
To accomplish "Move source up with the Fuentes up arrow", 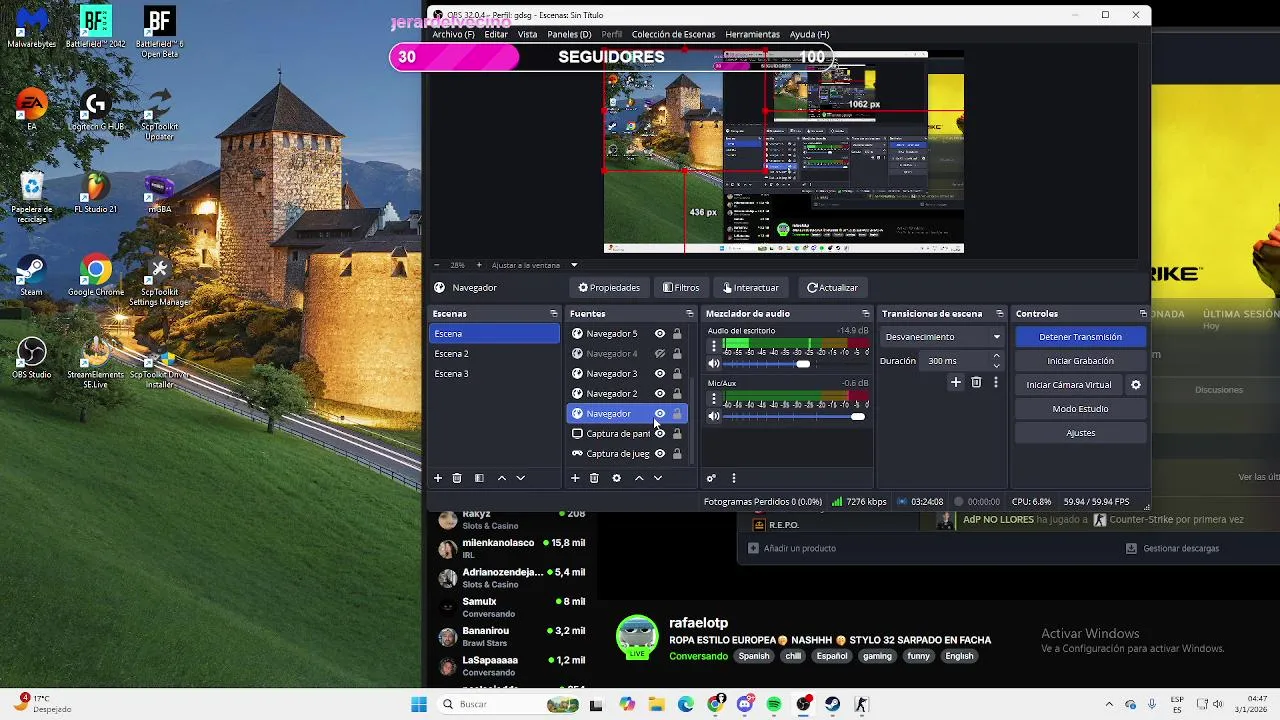I will point(639,478).
